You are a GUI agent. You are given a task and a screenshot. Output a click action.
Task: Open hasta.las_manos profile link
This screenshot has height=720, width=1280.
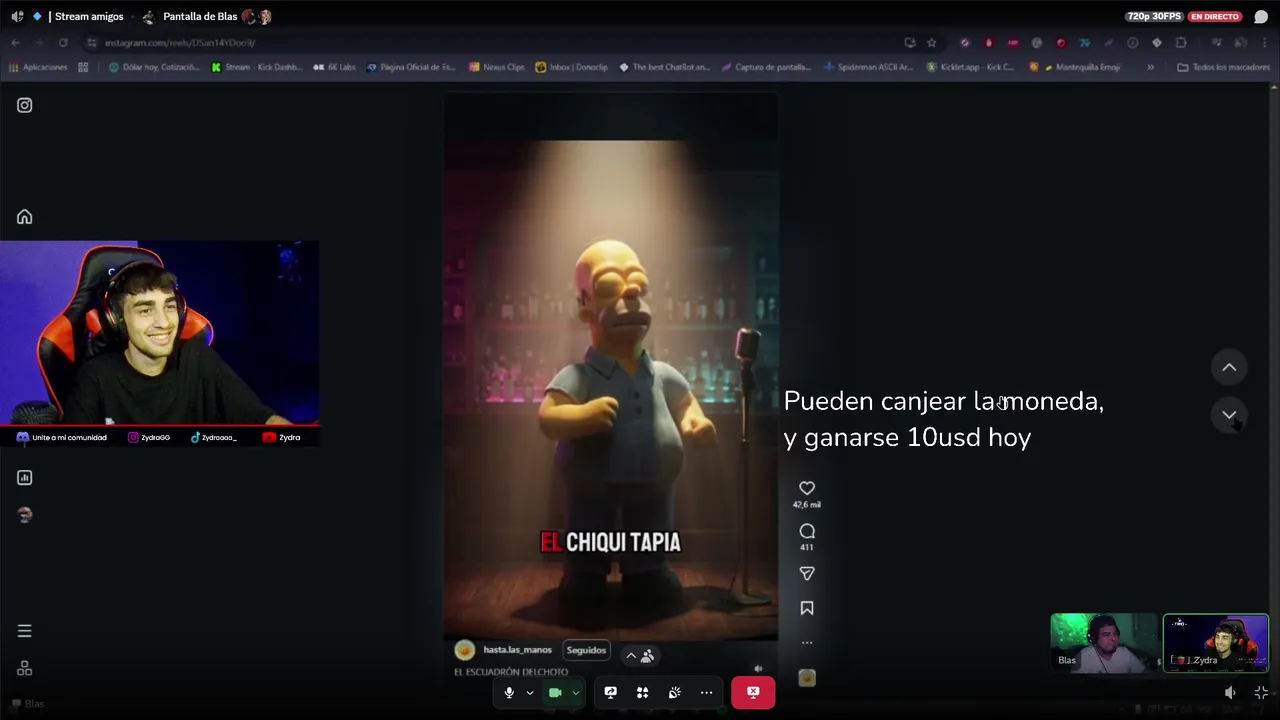(517, 650)
